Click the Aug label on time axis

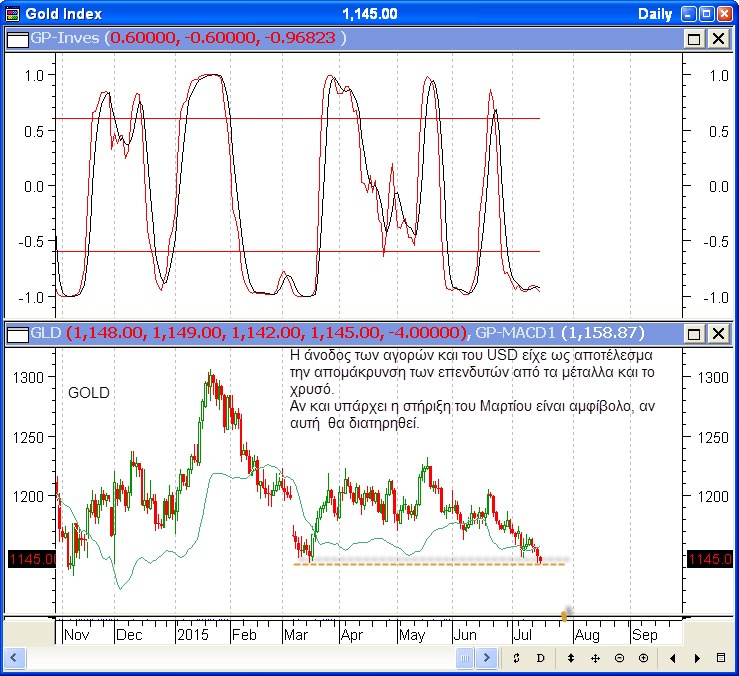click(587, 635)
